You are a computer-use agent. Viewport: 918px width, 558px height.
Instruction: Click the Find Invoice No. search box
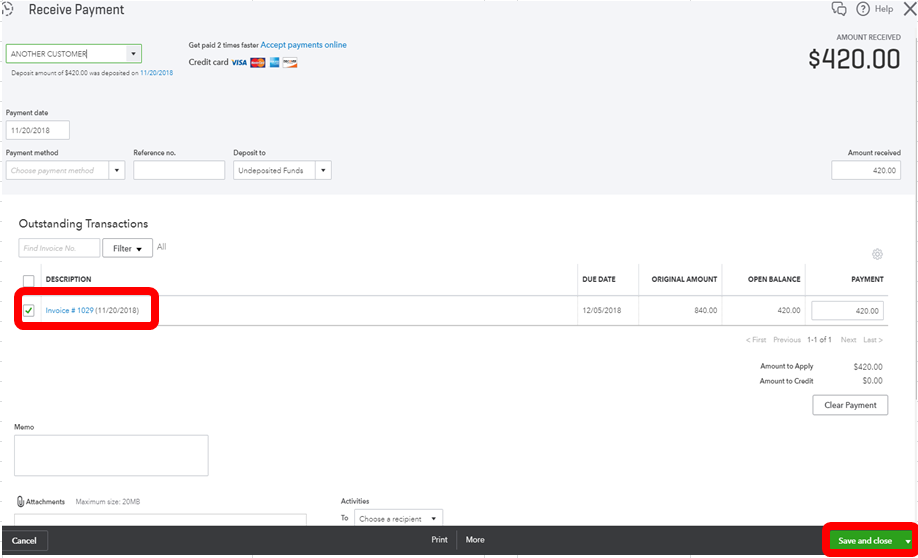click(59, 248)
